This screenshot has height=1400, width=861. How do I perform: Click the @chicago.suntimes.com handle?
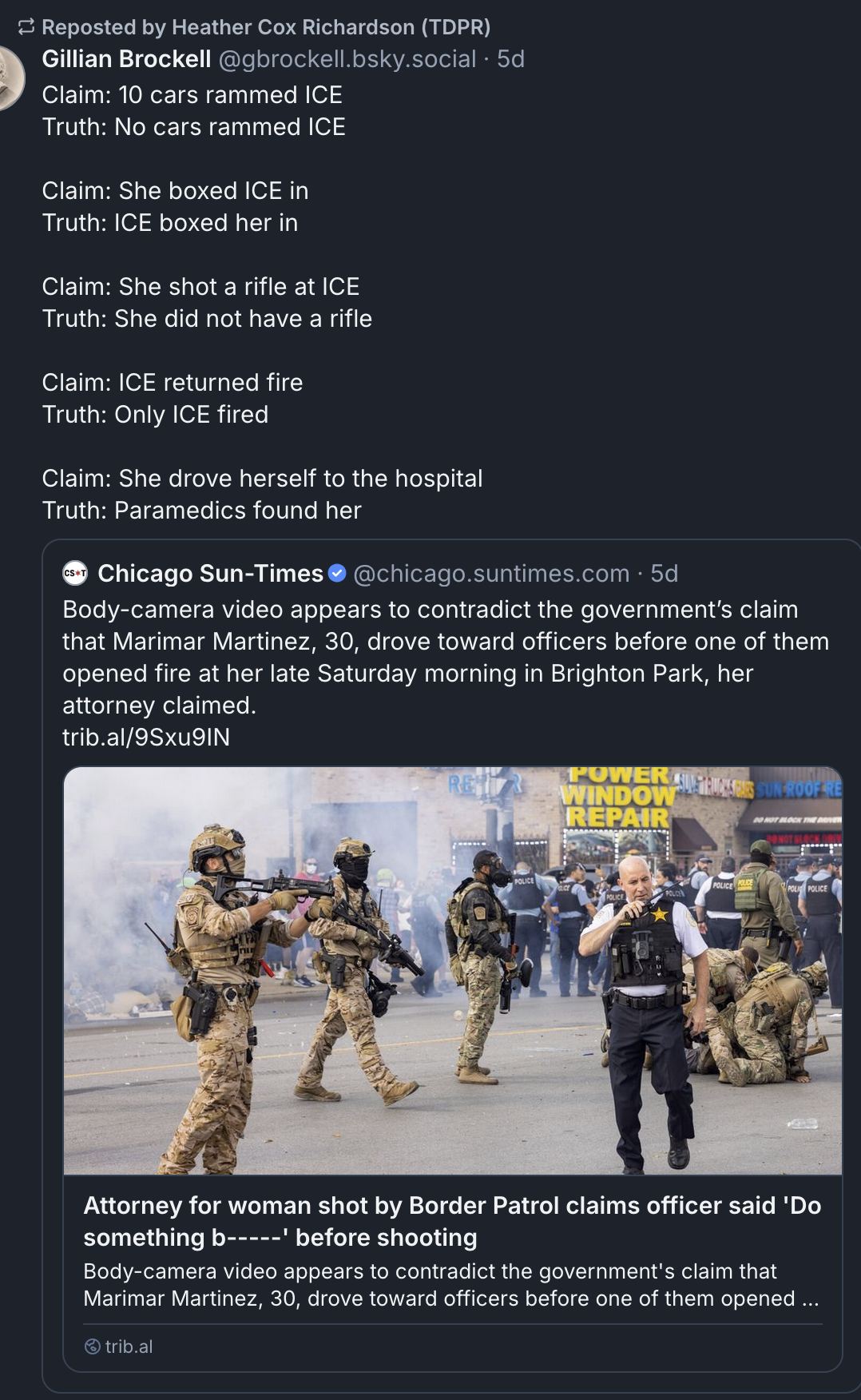tap(490, 573)
